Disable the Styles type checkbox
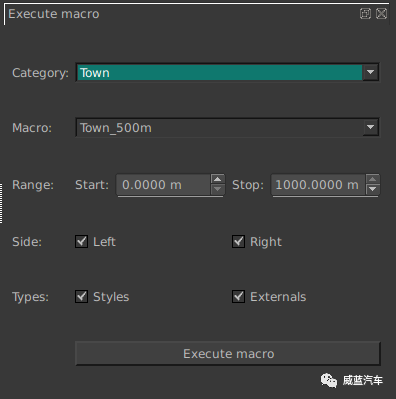Image resolution: width=396 pixels, height=399 pixels. coord(81,296)
